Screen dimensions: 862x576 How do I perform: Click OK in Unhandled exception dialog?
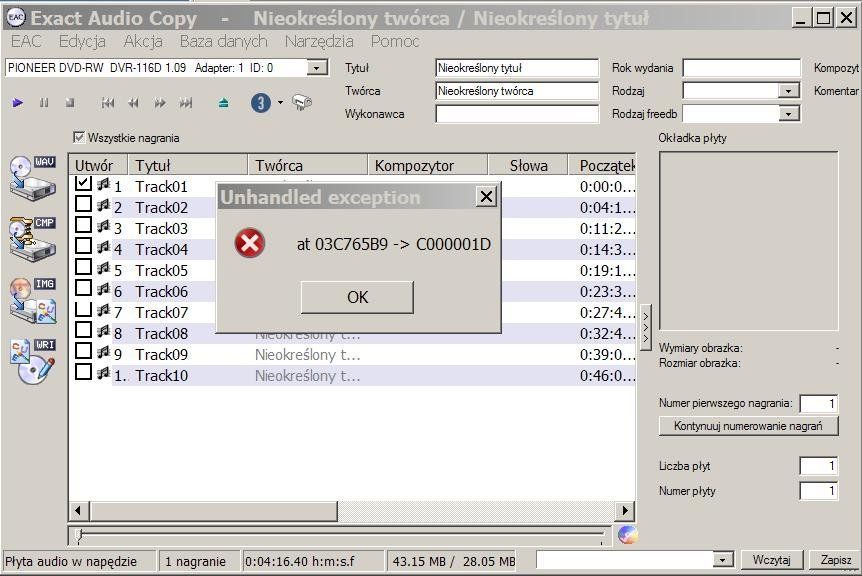coord(357,297)
